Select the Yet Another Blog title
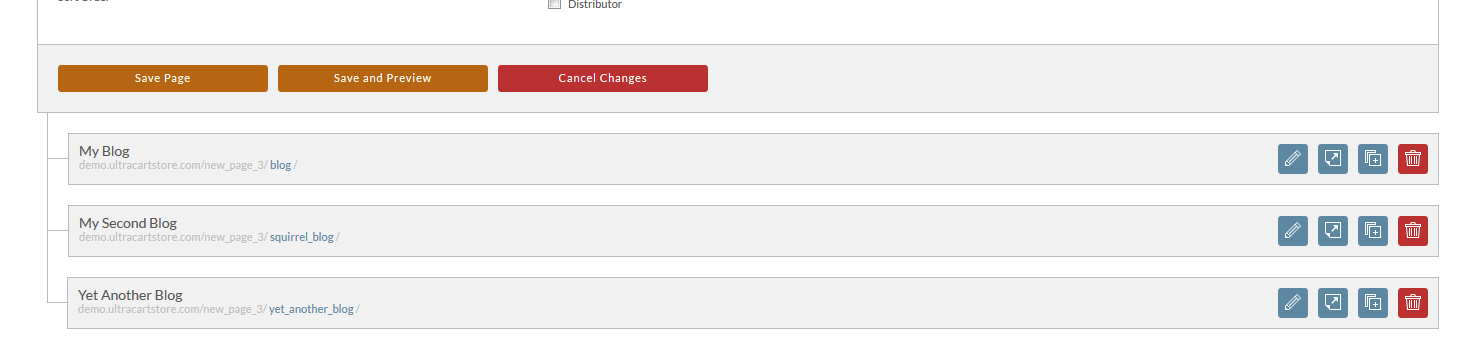Viewport: 1457px width, 360px height. coord(130,295)
